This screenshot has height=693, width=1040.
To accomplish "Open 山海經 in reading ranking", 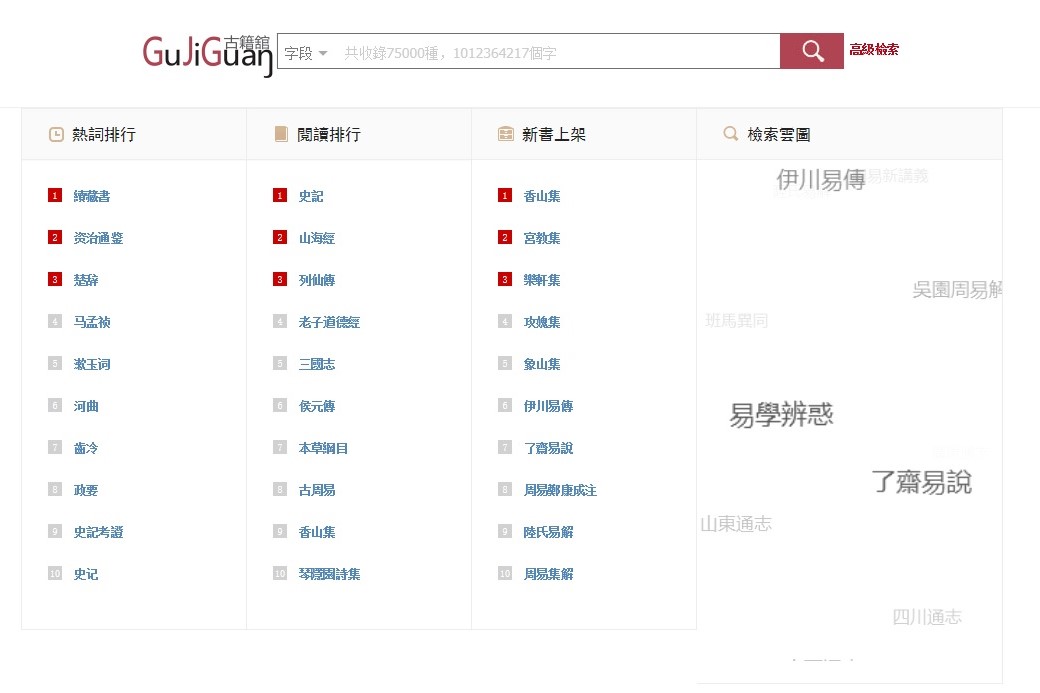I will [x=316, y=238].
